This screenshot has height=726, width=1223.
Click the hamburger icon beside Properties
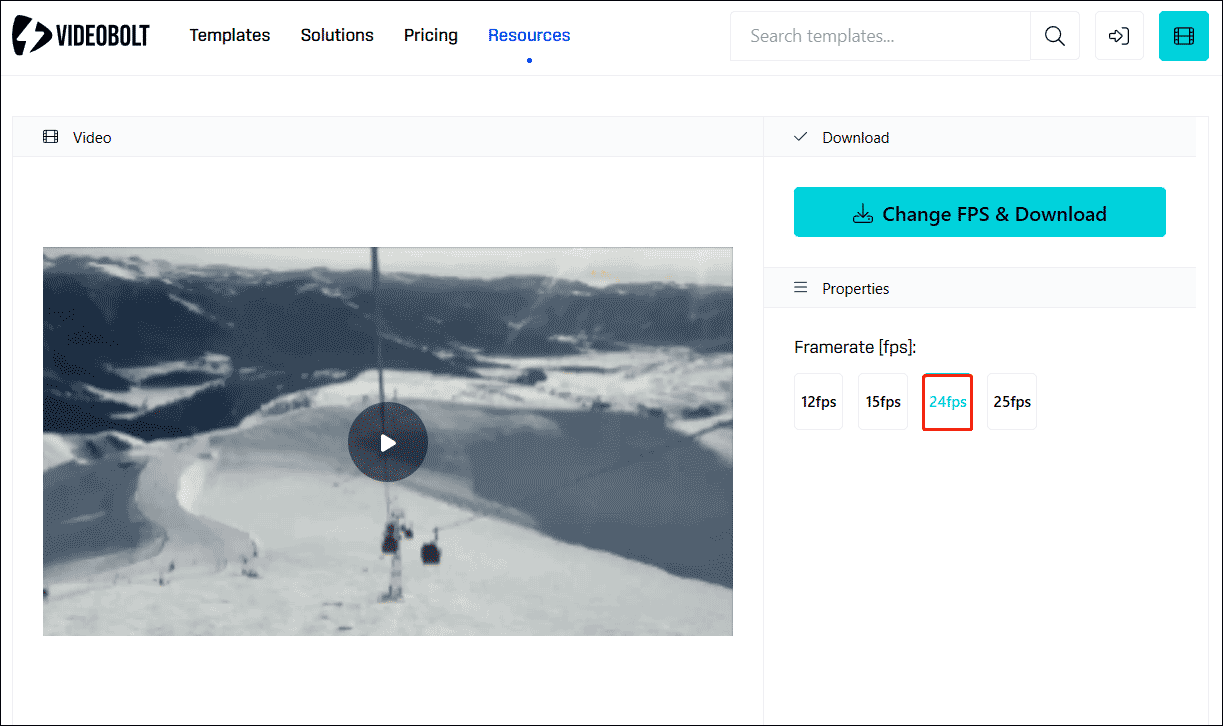[x=800, y=288]
